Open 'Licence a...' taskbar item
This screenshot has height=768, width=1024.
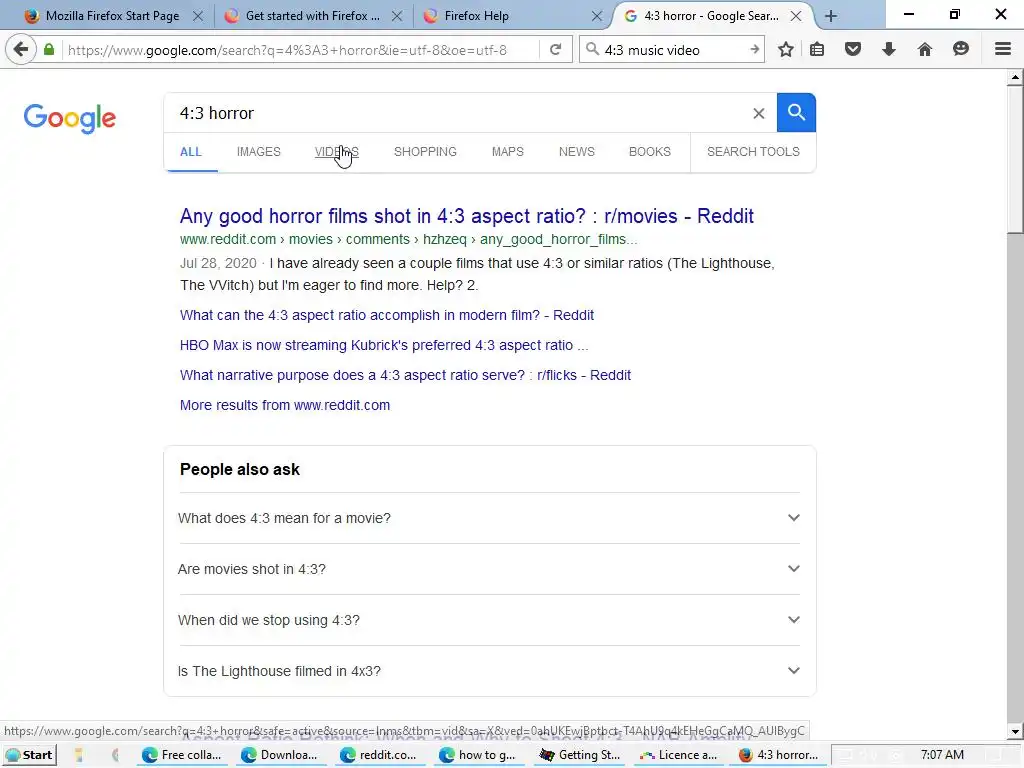(x=679, y=755)
